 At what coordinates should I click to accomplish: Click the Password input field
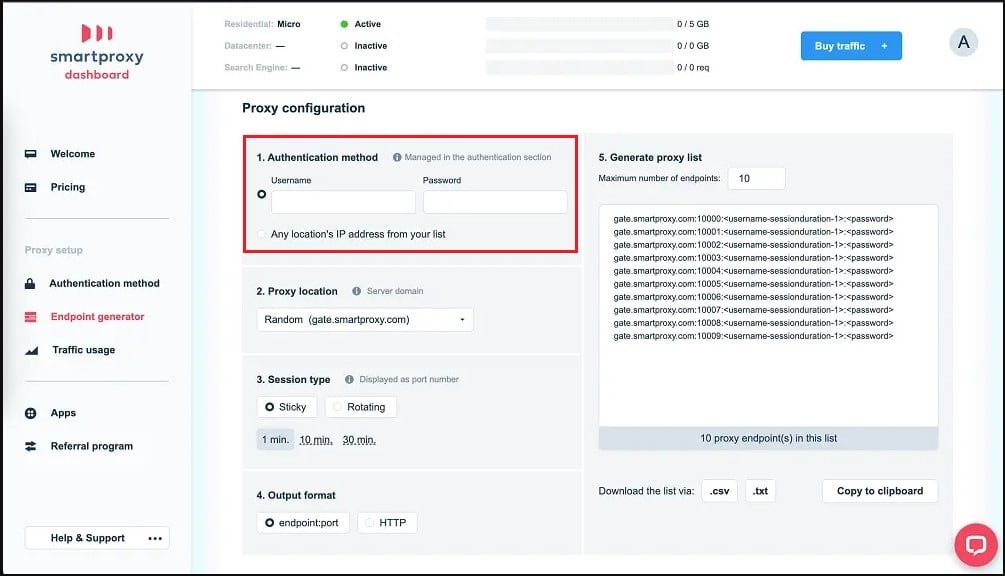tap(495, 202)
